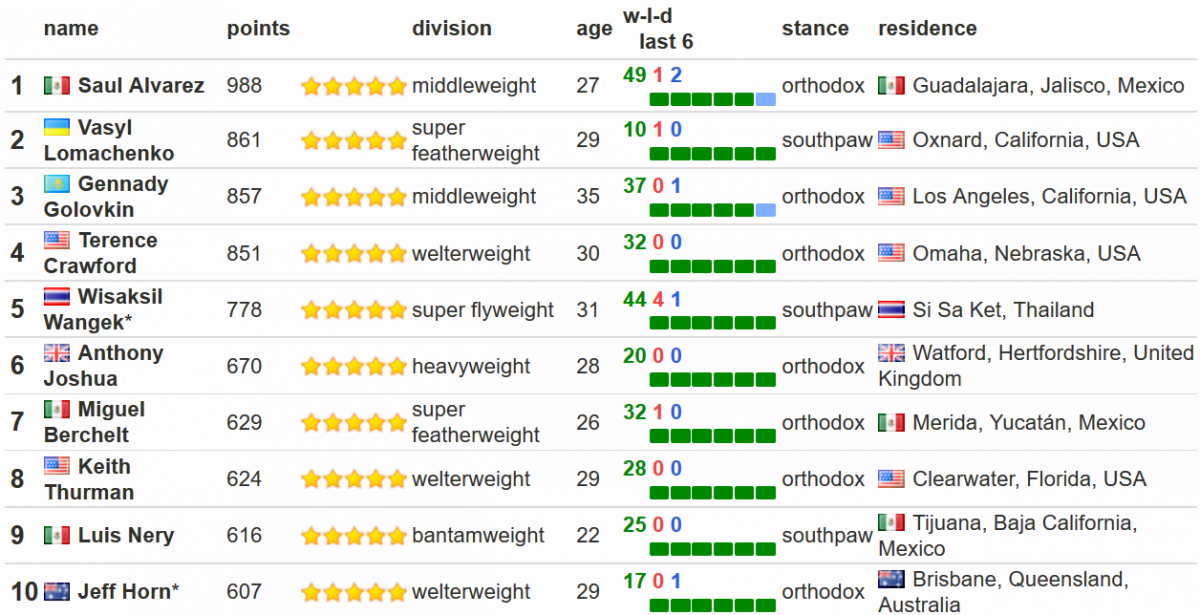Click the Kazakhstan flag beside Gennady Golovkin
The width and height of the screenshot is (1200, 615).
pos(57,184)
